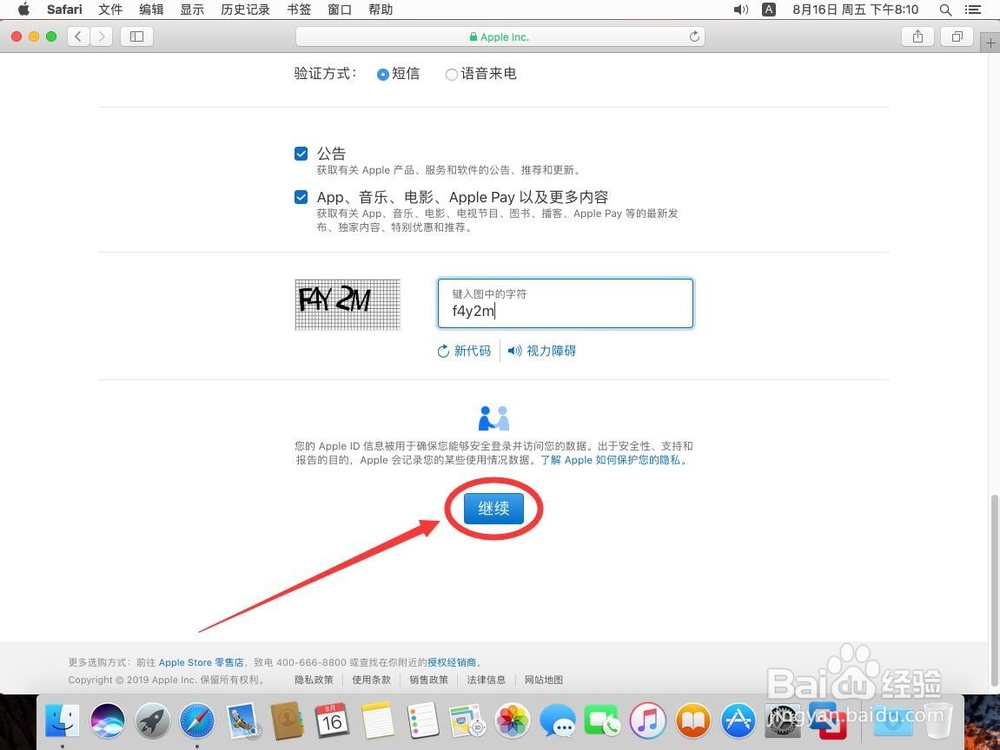Screen dimensions: 1000x750
Task: Open 使用条款 footer link
Action: tap(371, 680)
